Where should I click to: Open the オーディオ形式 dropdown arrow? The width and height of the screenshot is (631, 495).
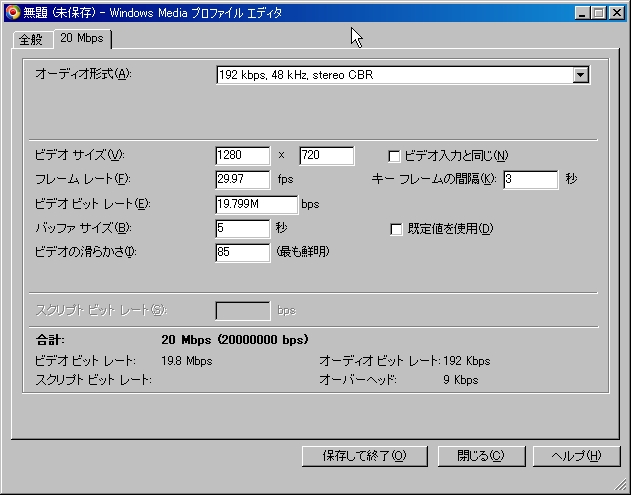(580, 75)
